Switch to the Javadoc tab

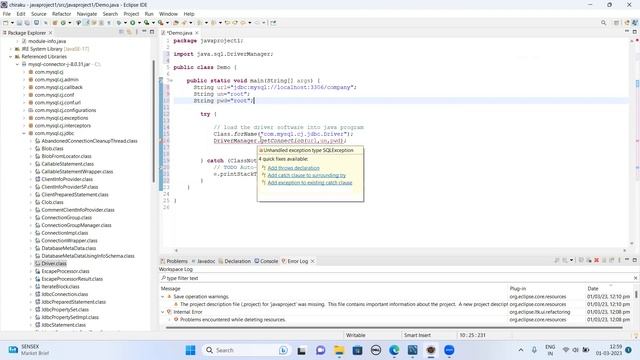click(x=203, y=261)
